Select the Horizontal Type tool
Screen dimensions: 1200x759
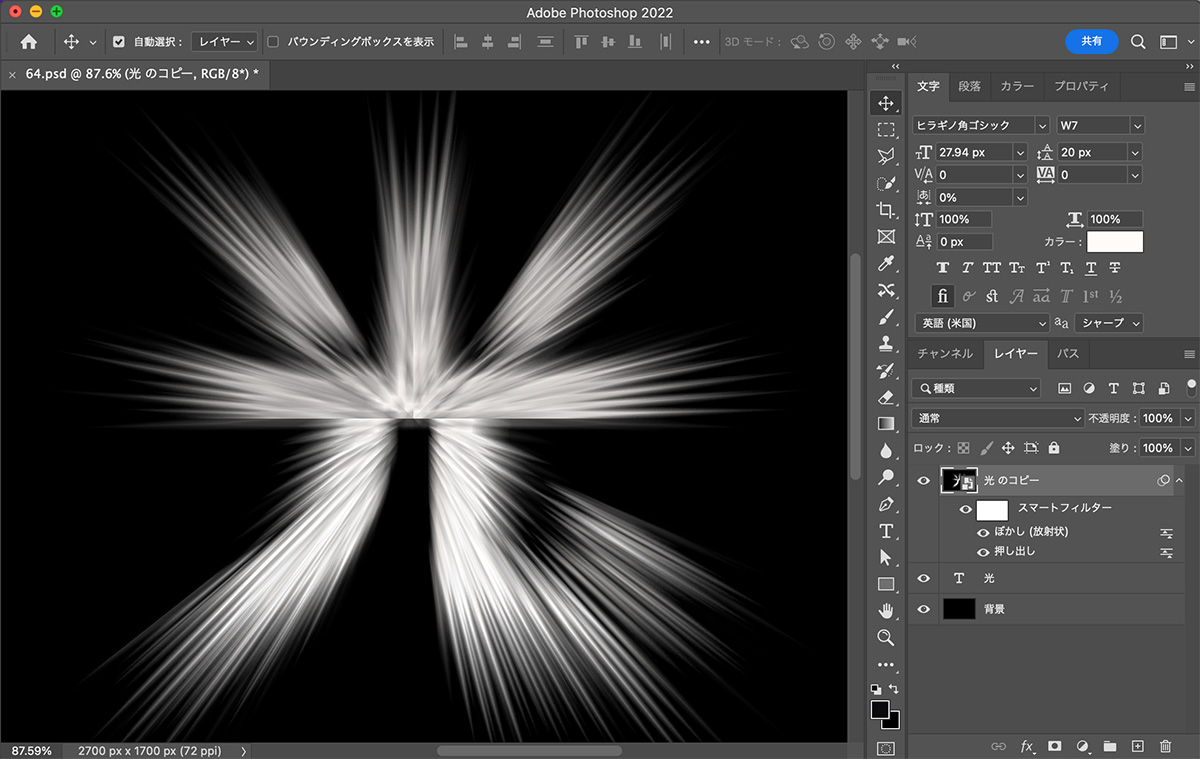pyautogui.click(x=885, y=531)
